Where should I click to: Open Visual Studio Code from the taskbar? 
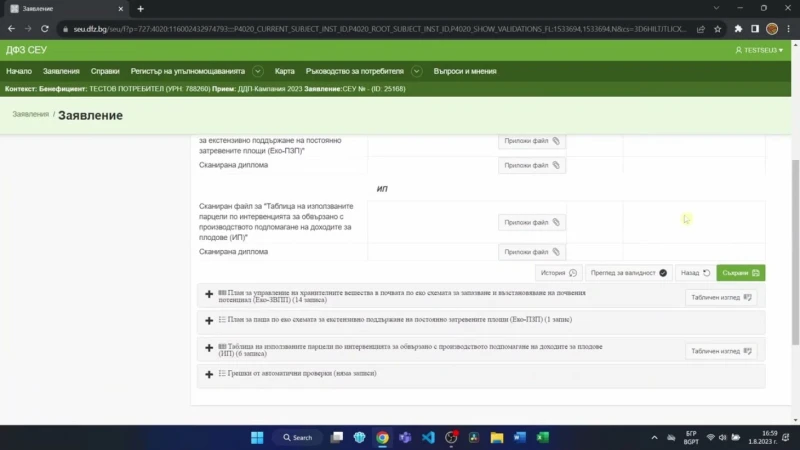pos(428,437)
